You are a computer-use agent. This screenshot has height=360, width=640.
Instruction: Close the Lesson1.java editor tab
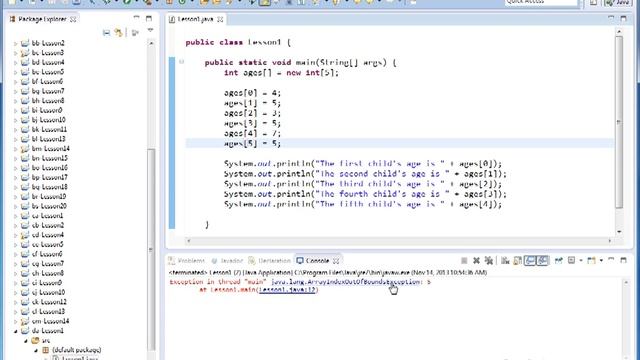coord(220,19)
